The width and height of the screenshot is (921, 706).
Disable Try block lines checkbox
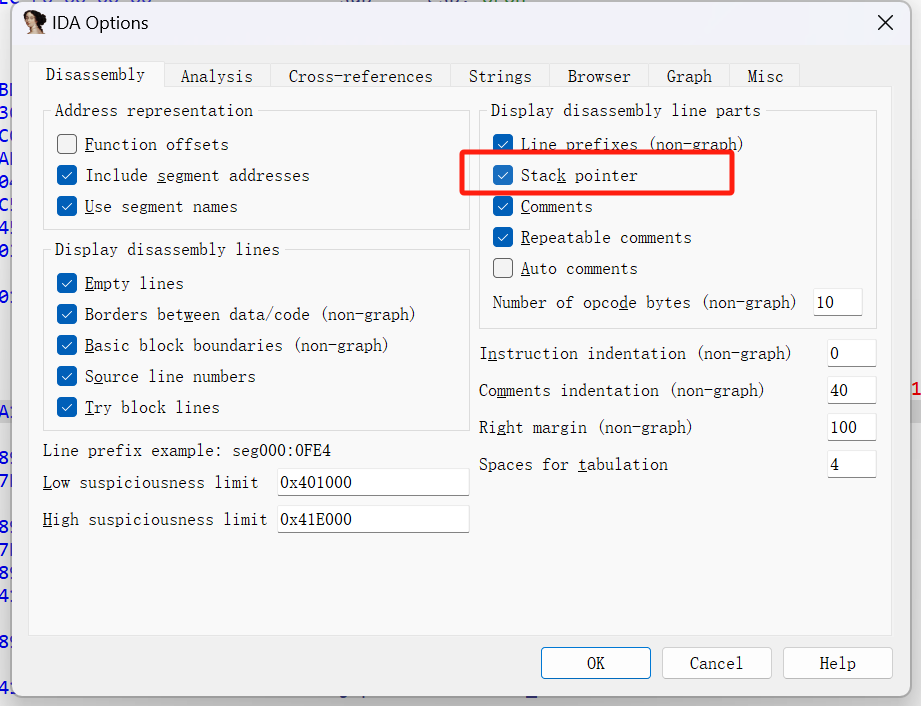tap(67, 407)
